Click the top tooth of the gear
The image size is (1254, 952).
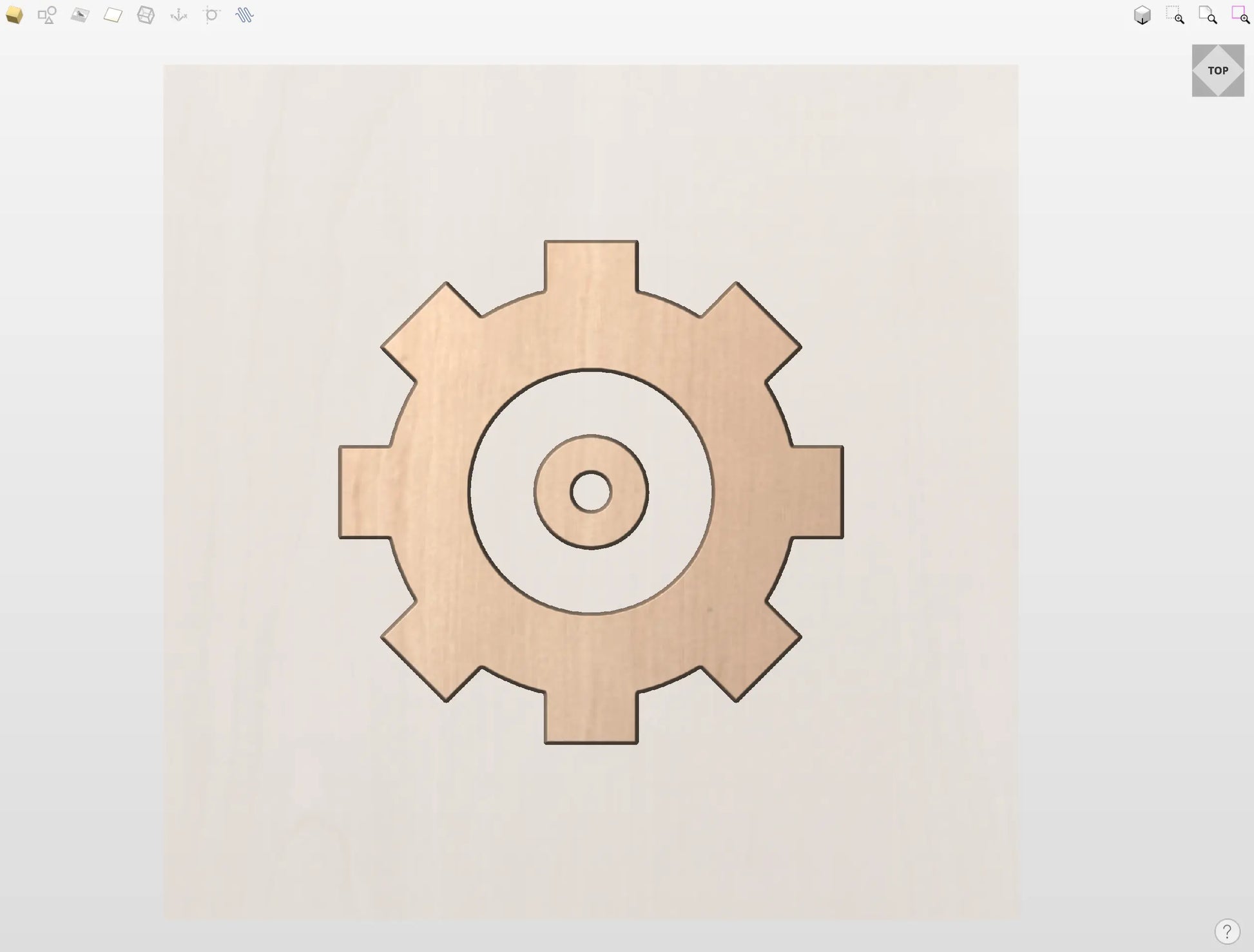(591, 264)
